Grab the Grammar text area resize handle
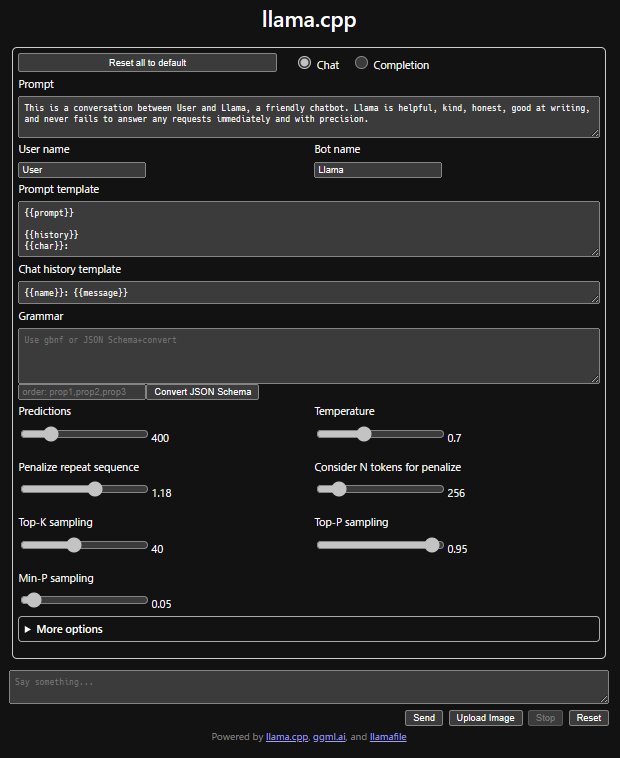Image resolution: width=620 pixels, height=758 pixels. [595, 379]
